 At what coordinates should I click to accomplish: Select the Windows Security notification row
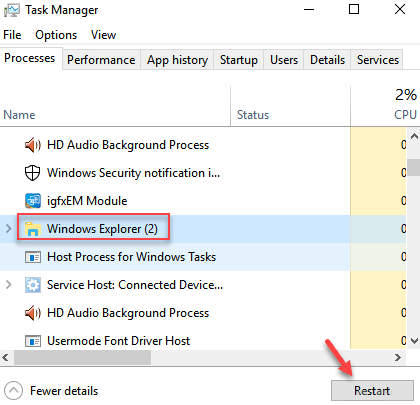pyautogui.click(x=203, y=173)
